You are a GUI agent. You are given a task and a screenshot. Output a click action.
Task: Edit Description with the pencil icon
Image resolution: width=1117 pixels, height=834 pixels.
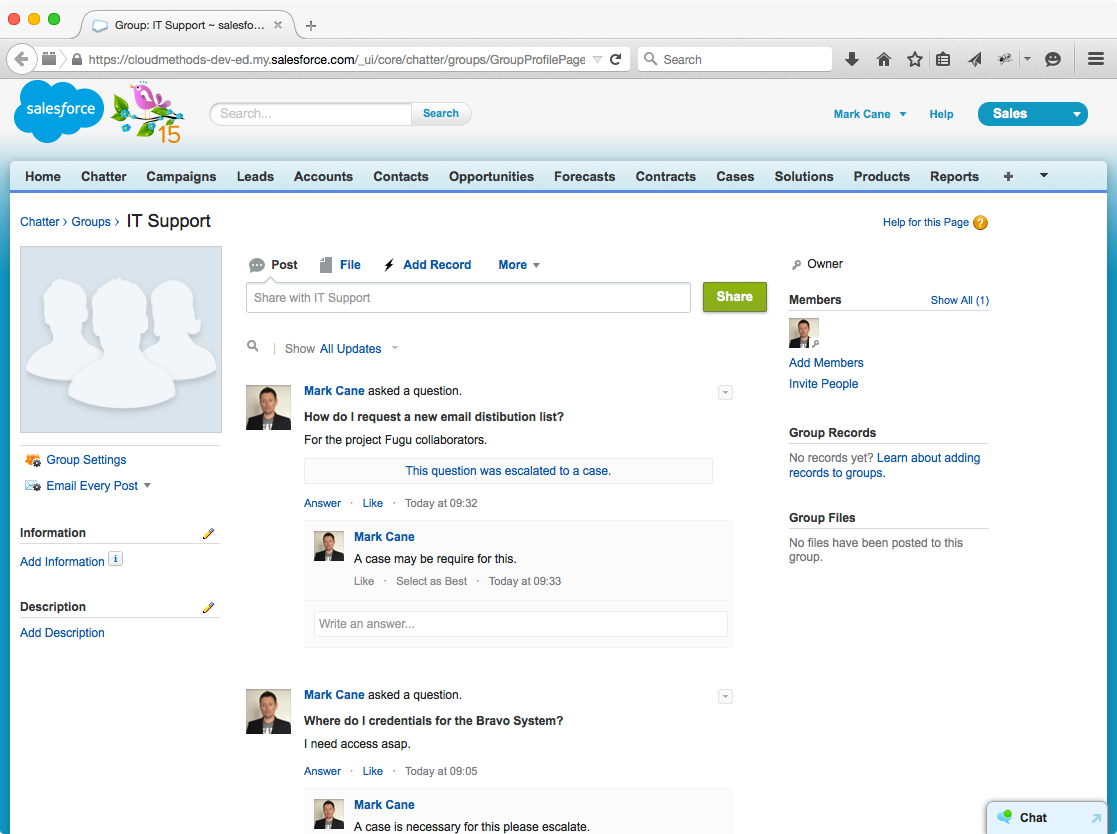coord(208,607)
